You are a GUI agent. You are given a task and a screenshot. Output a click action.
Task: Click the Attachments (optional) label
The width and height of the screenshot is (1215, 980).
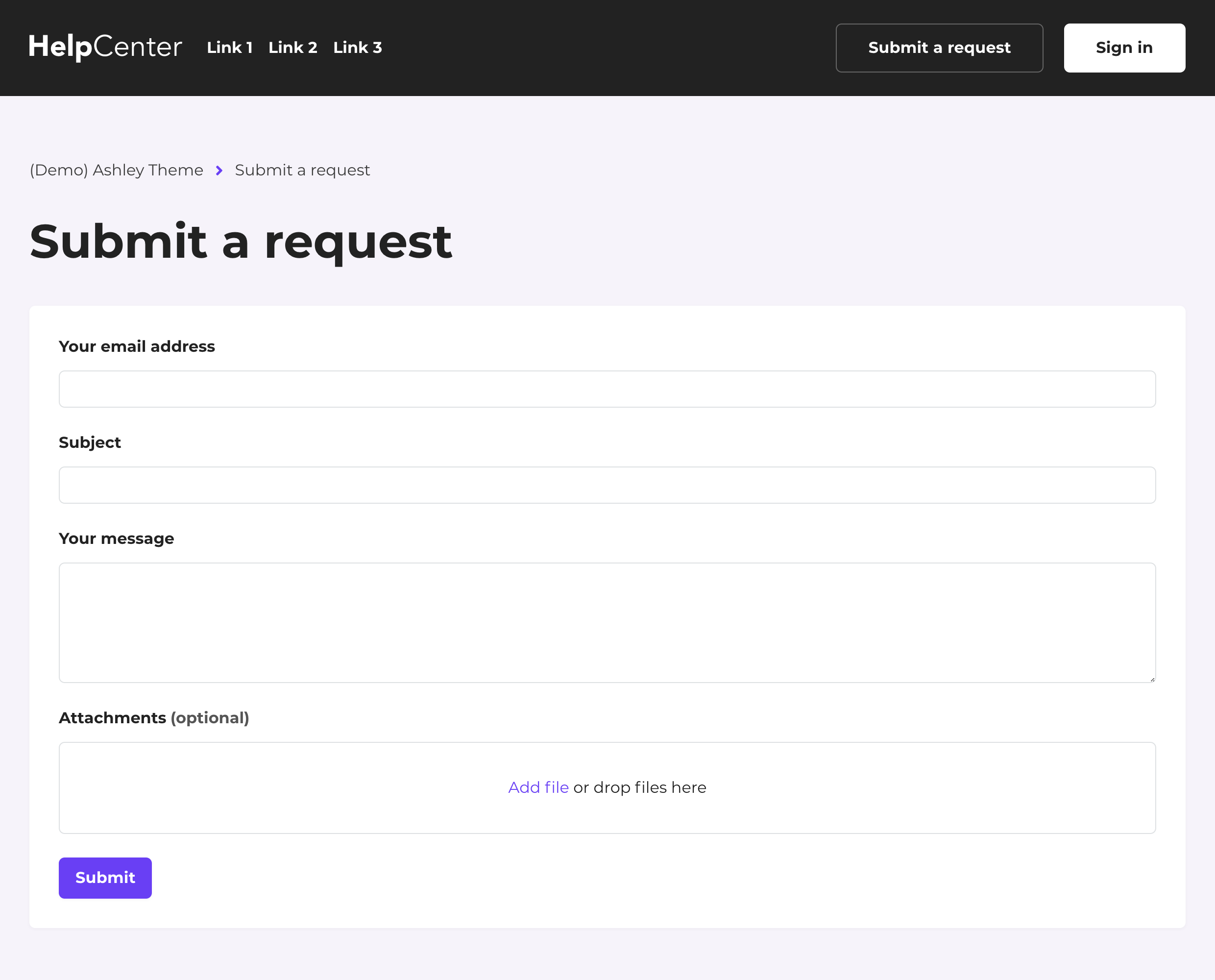pos(153,717)
